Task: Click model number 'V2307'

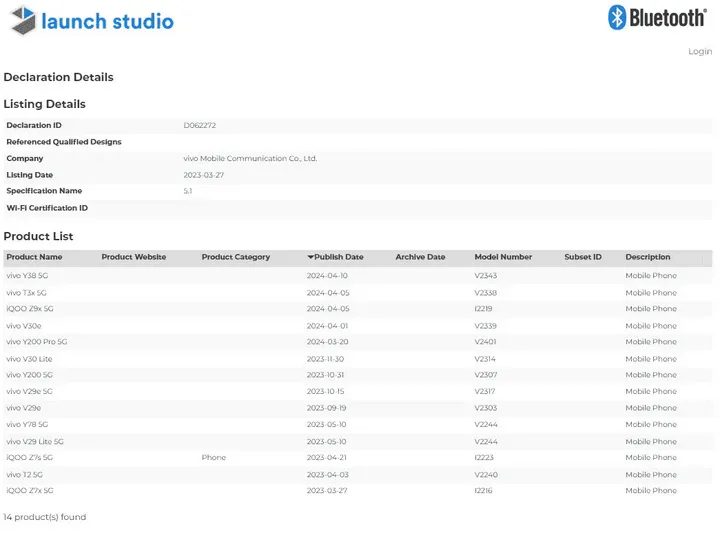Action: pyautogui.click(x=486, y=375)
